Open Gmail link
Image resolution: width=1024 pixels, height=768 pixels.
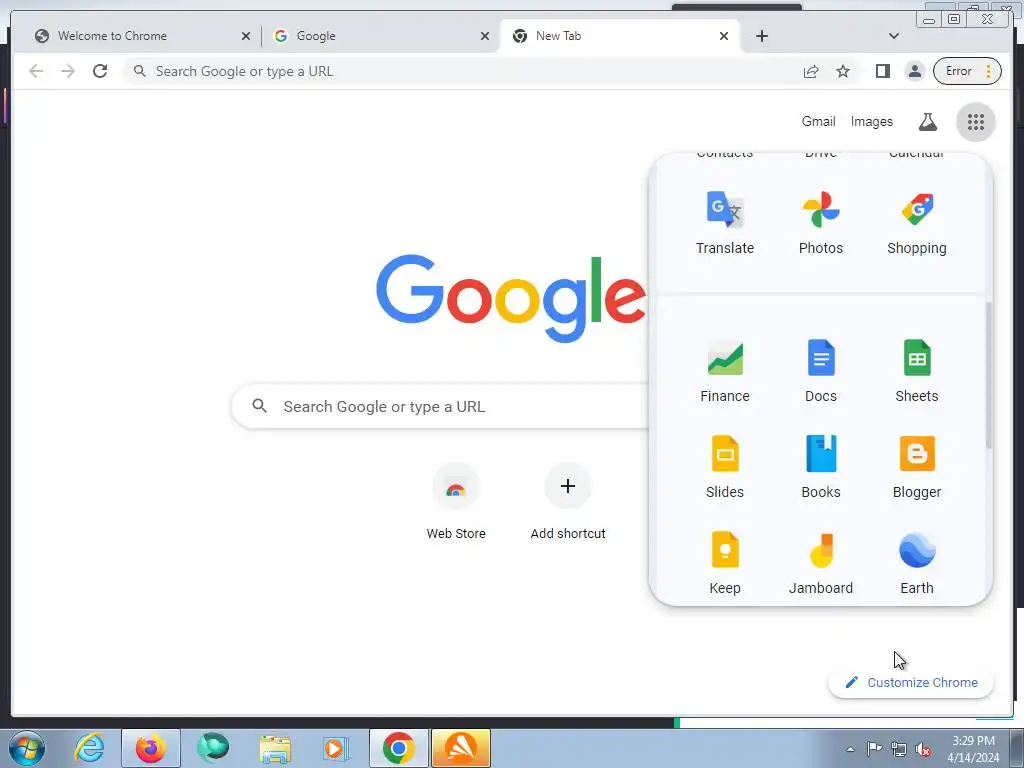[818, 121]
